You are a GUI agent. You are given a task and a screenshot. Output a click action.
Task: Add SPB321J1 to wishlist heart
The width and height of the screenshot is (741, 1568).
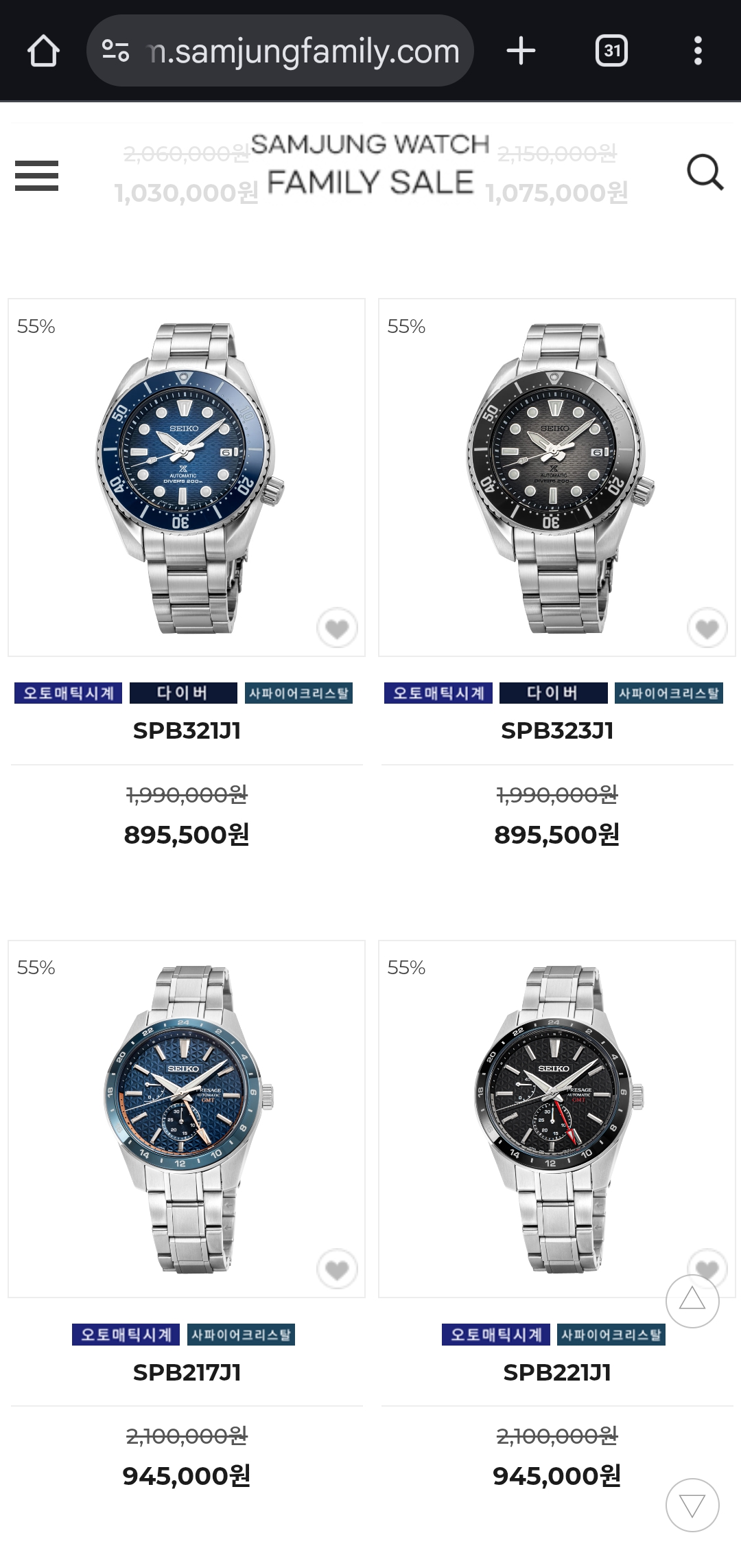pos(337,627)
